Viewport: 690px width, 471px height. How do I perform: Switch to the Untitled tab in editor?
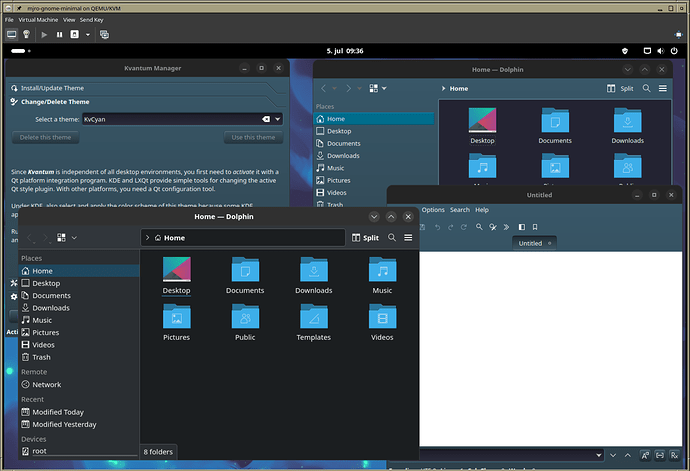534,243
